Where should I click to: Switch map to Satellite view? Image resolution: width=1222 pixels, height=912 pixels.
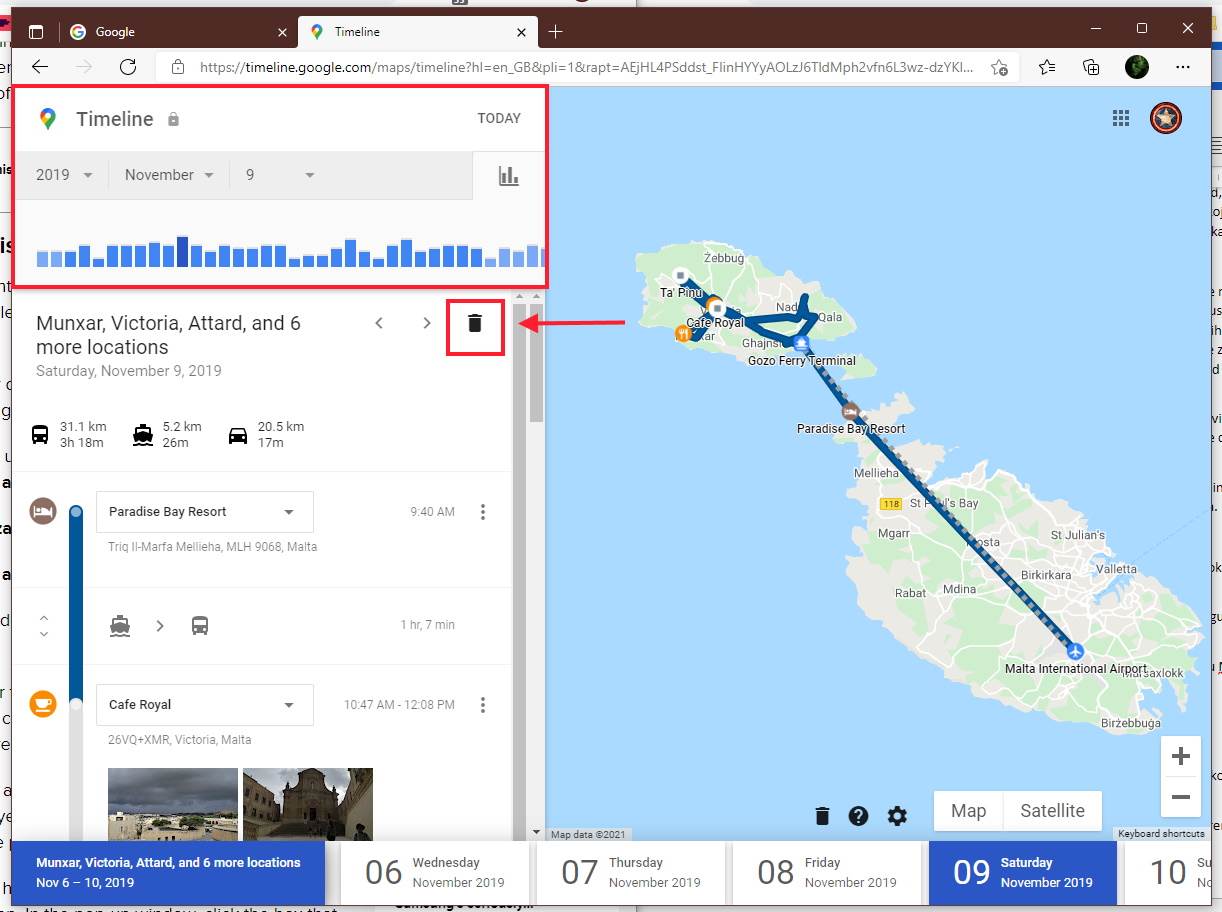point(1052,811)
